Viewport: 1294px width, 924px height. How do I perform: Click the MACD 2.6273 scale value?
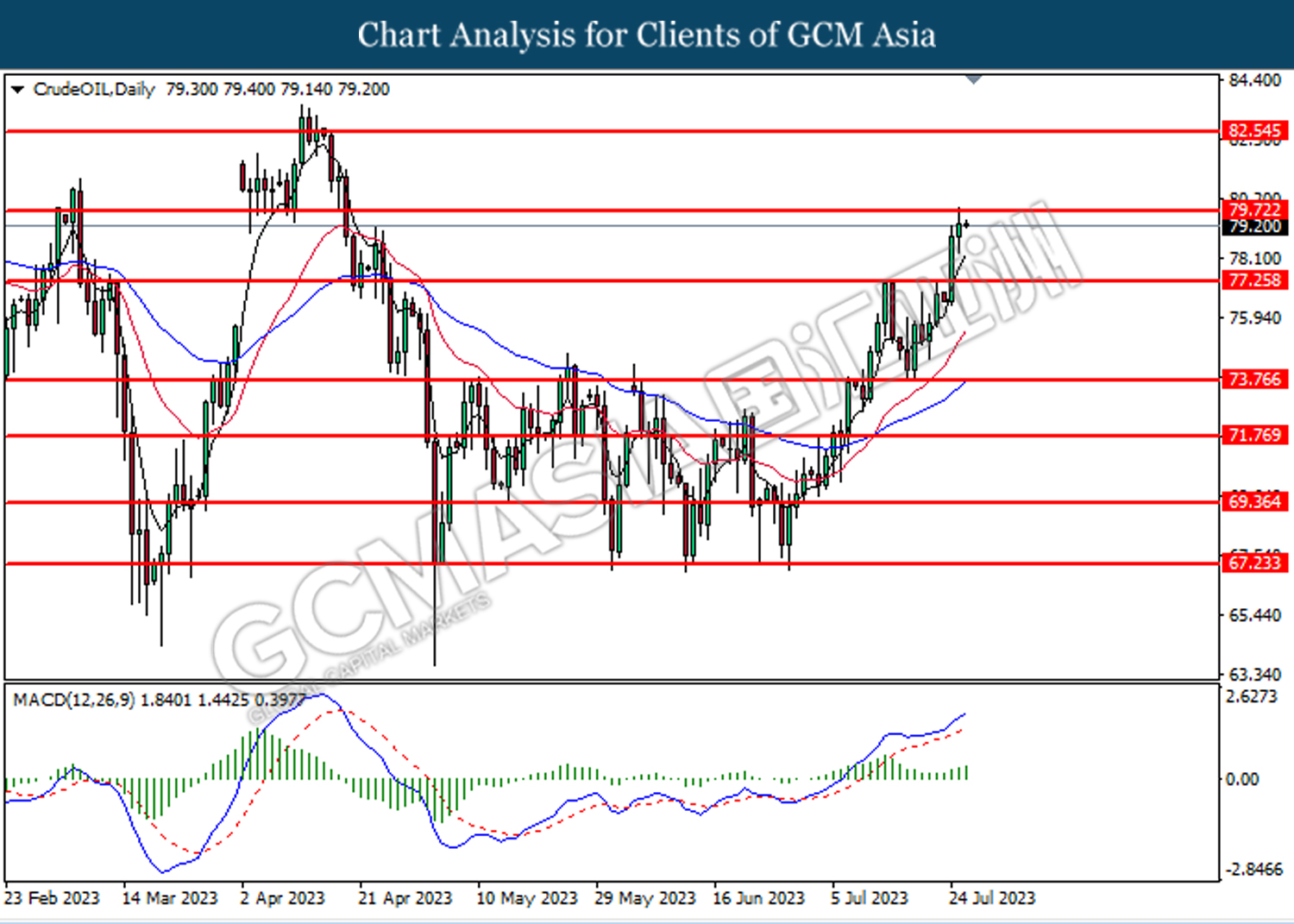(1253, 696)
